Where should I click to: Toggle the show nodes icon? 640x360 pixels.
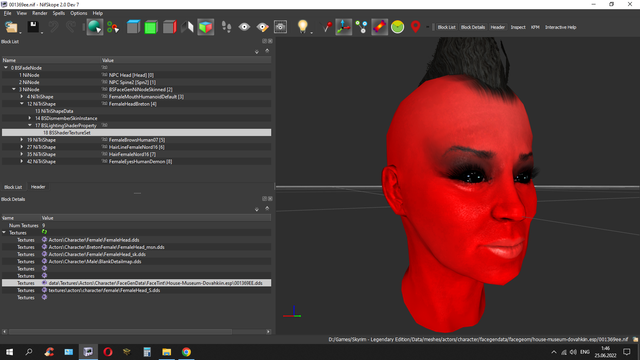click(x=361, y=27)
